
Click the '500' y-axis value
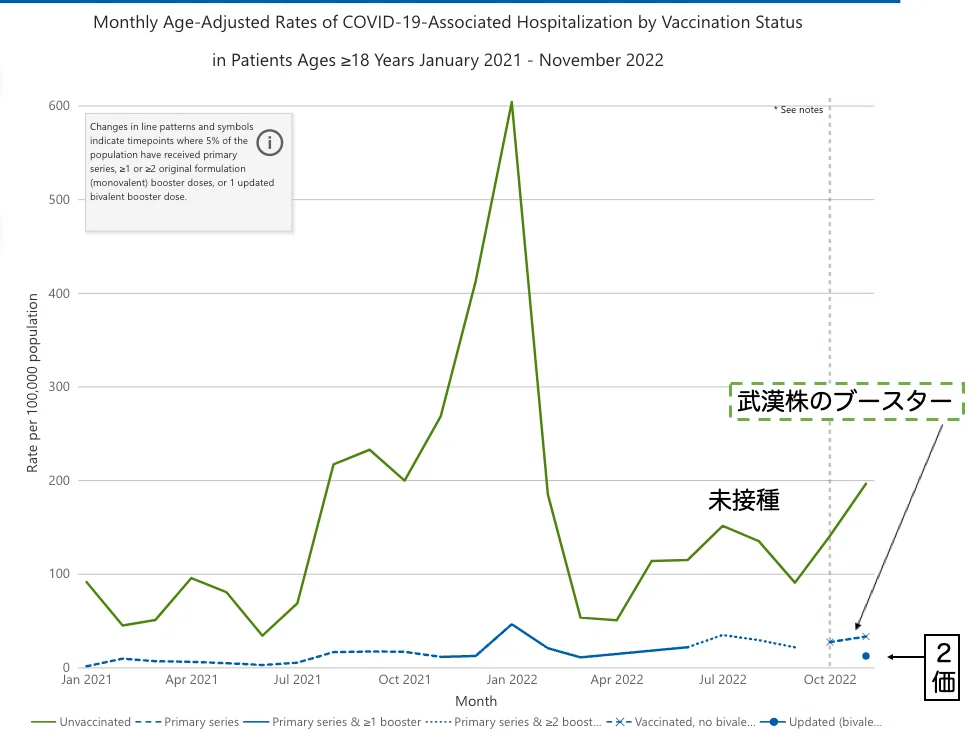click(59, 200)
